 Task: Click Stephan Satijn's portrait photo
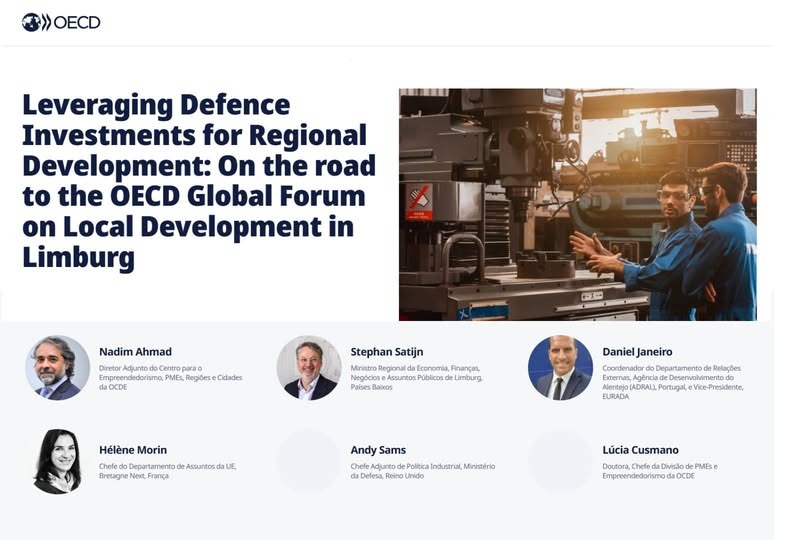coord(309,367)
